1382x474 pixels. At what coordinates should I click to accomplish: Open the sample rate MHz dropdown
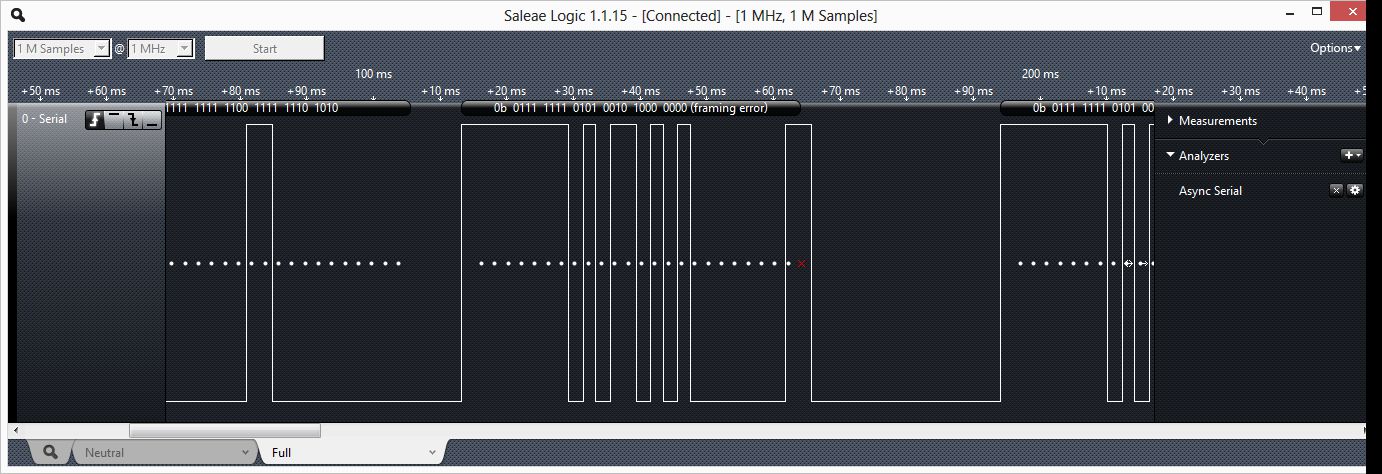(160, 48)
